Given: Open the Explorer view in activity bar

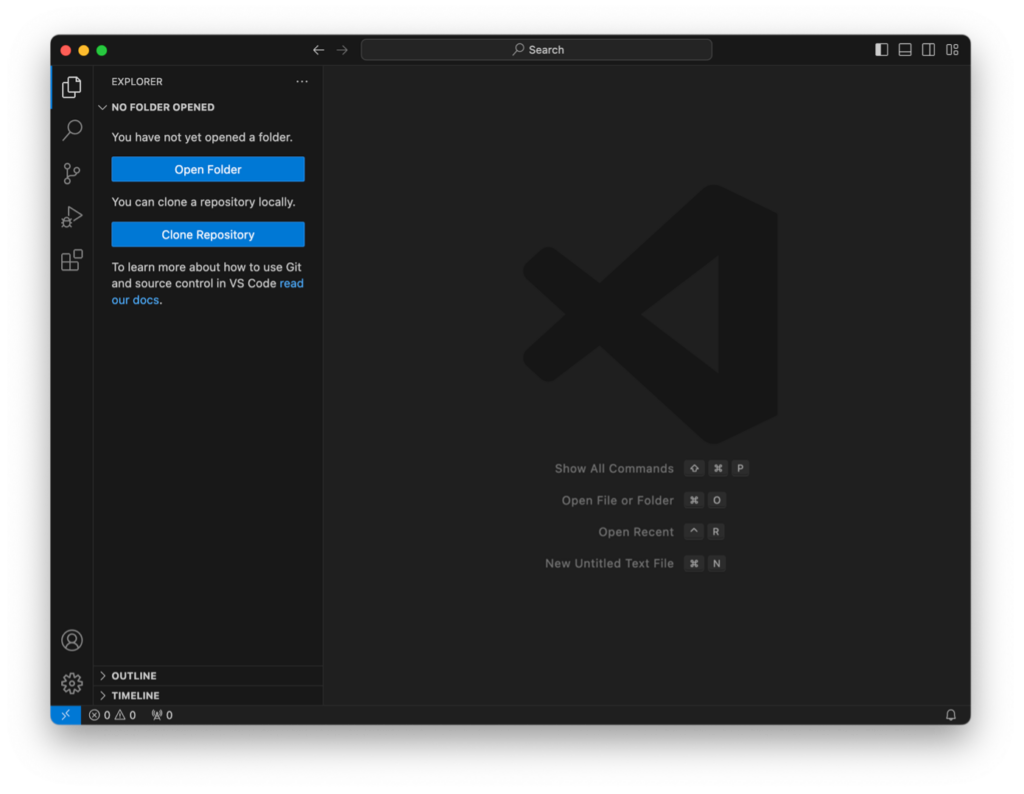Looking at the screenshot, I should point(72,87).
